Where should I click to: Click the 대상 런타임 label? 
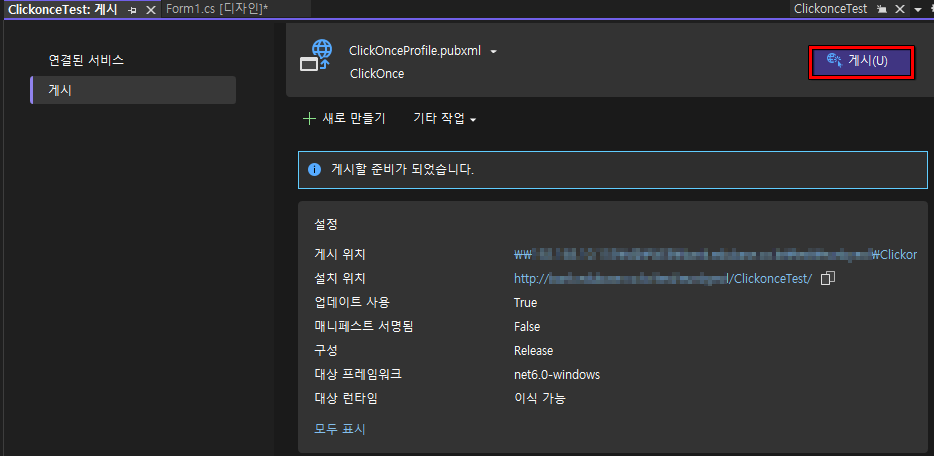[x=345, y=399]
